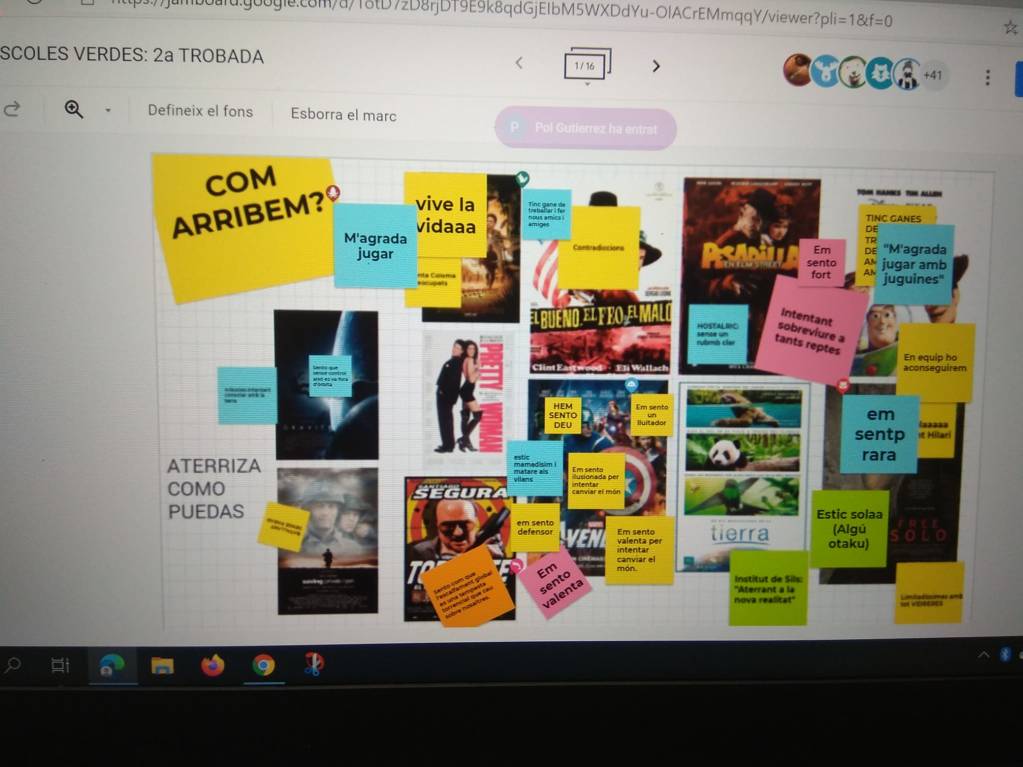Open File Explorer from the taskbar

click(x=162, y=665)
